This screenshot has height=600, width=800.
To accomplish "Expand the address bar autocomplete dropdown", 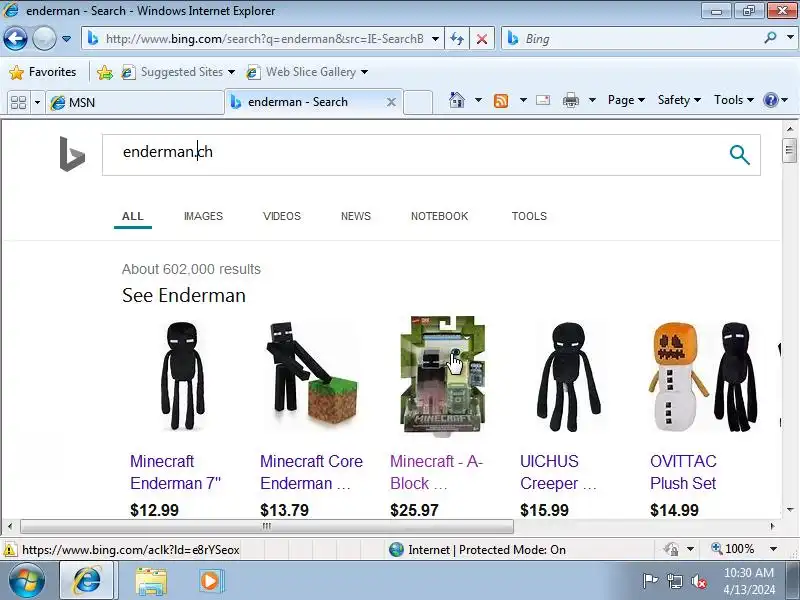I will (x=435, y=39).
